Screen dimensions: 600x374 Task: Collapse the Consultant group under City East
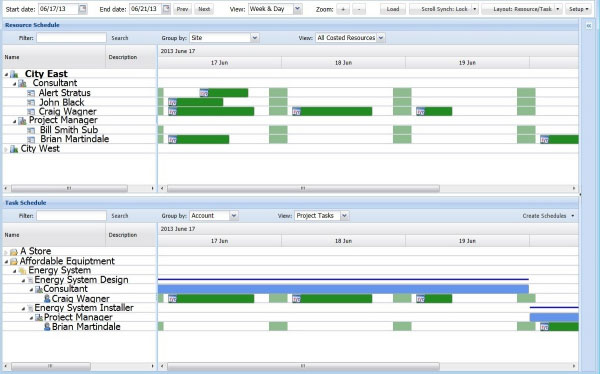tap(15, 83)
